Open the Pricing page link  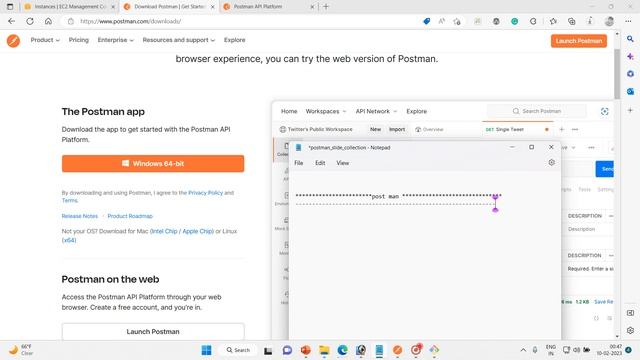pyautogui.click(x=78, y=40)
